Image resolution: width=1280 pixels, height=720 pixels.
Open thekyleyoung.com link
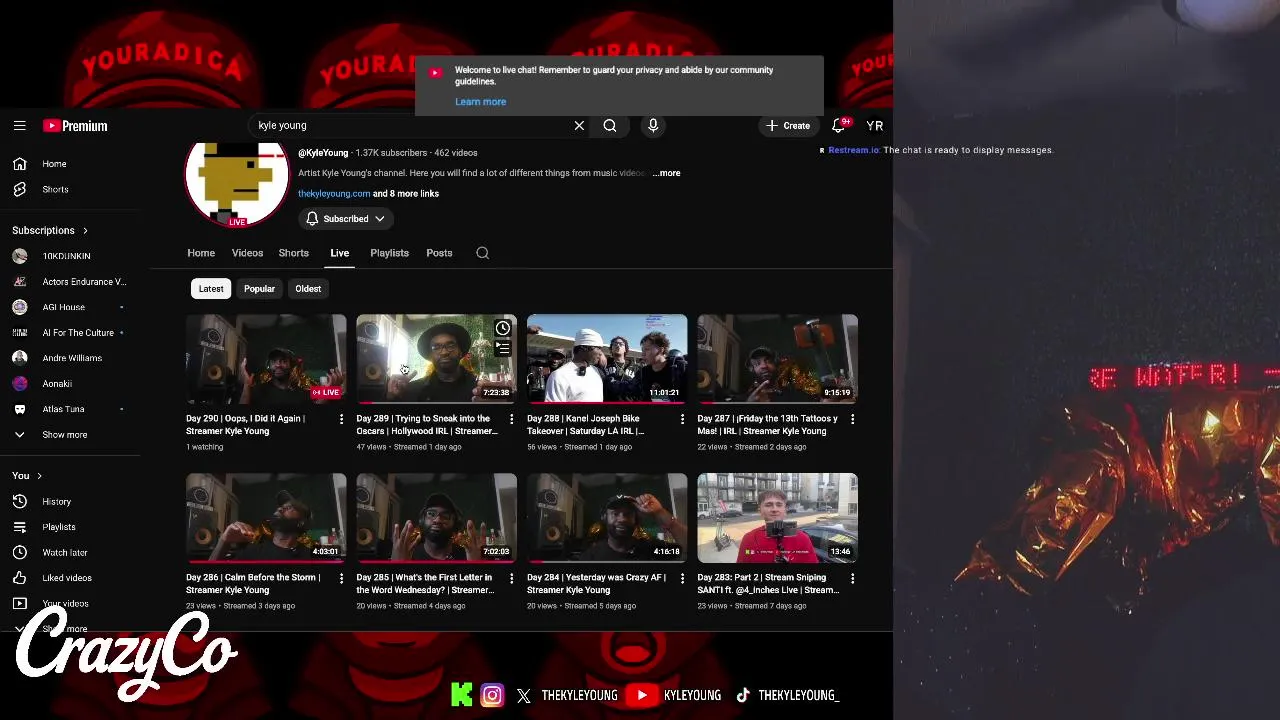(334, 194)
